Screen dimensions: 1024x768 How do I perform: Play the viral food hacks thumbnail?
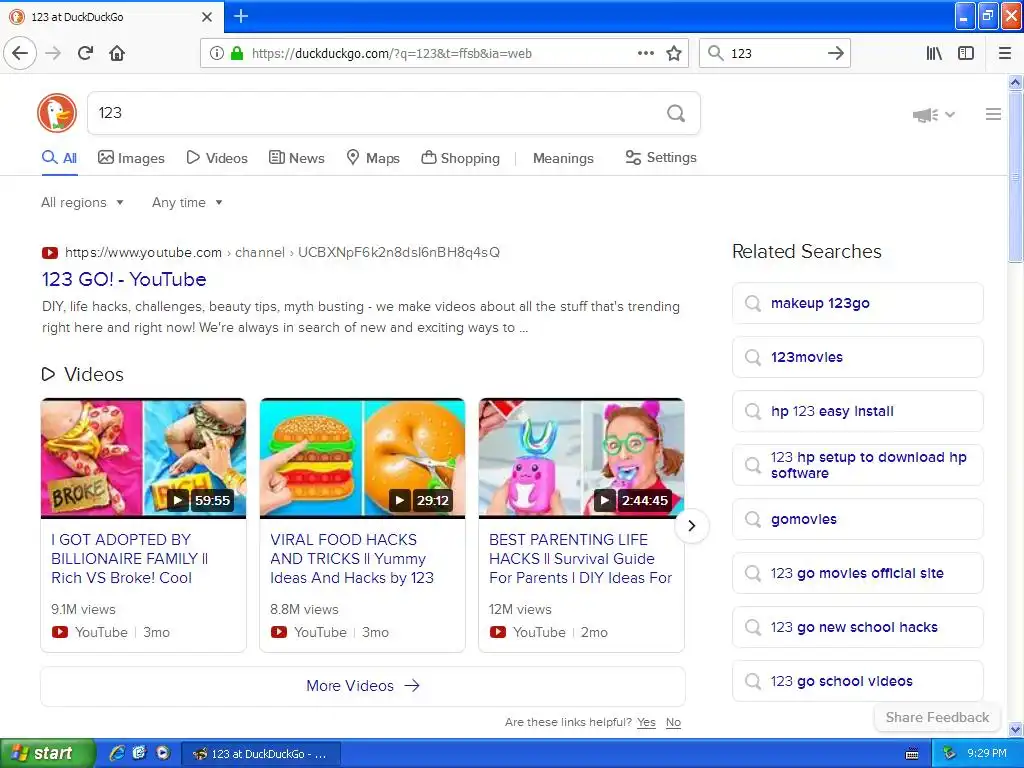362,458
